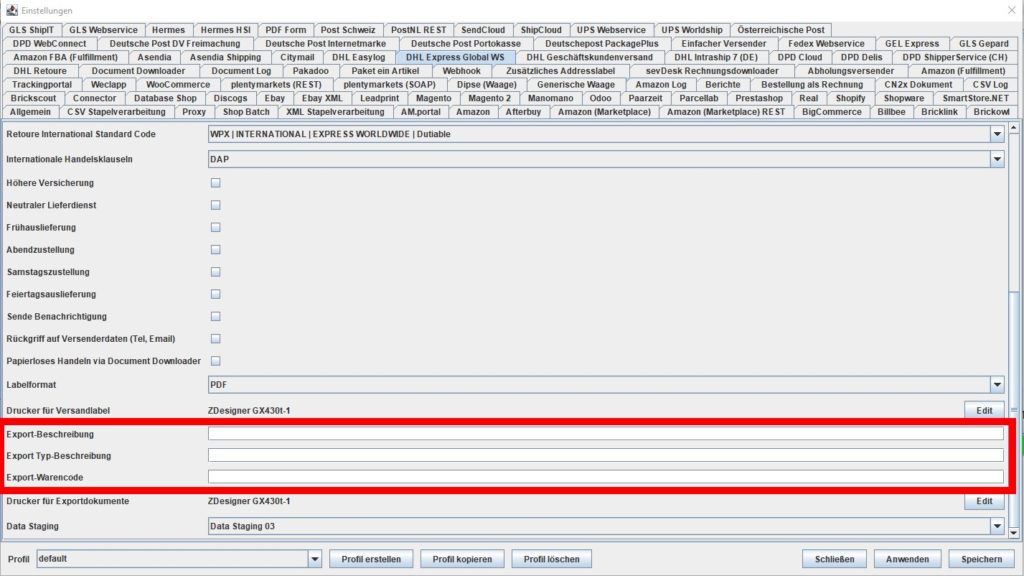
Task: Save settings with Speichern
Action: click(981, 559)
